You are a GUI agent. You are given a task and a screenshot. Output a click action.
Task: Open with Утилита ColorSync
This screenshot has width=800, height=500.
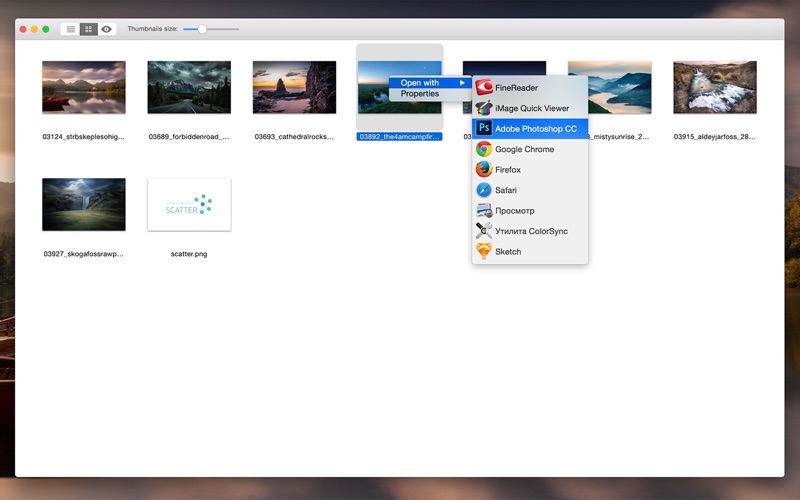530,231
